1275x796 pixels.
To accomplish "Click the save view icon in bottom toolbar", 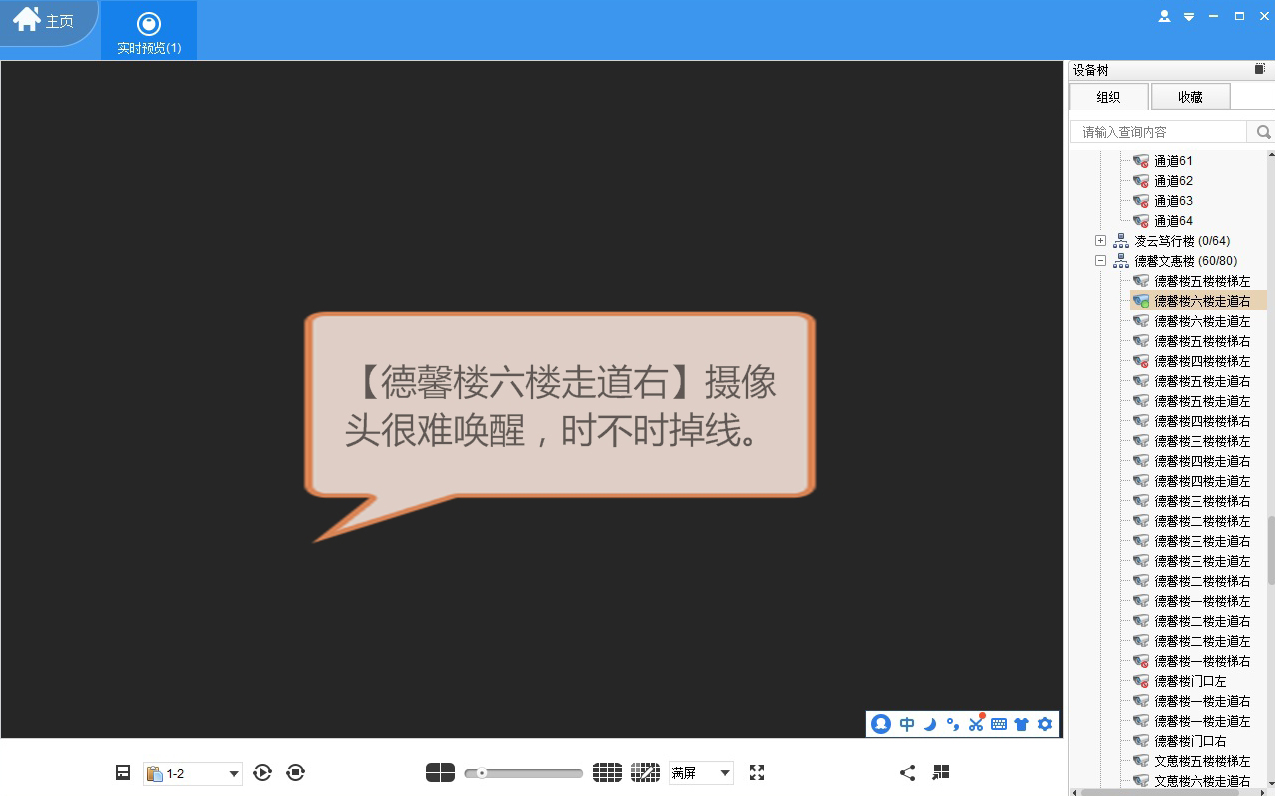I will tap(123, 772).
